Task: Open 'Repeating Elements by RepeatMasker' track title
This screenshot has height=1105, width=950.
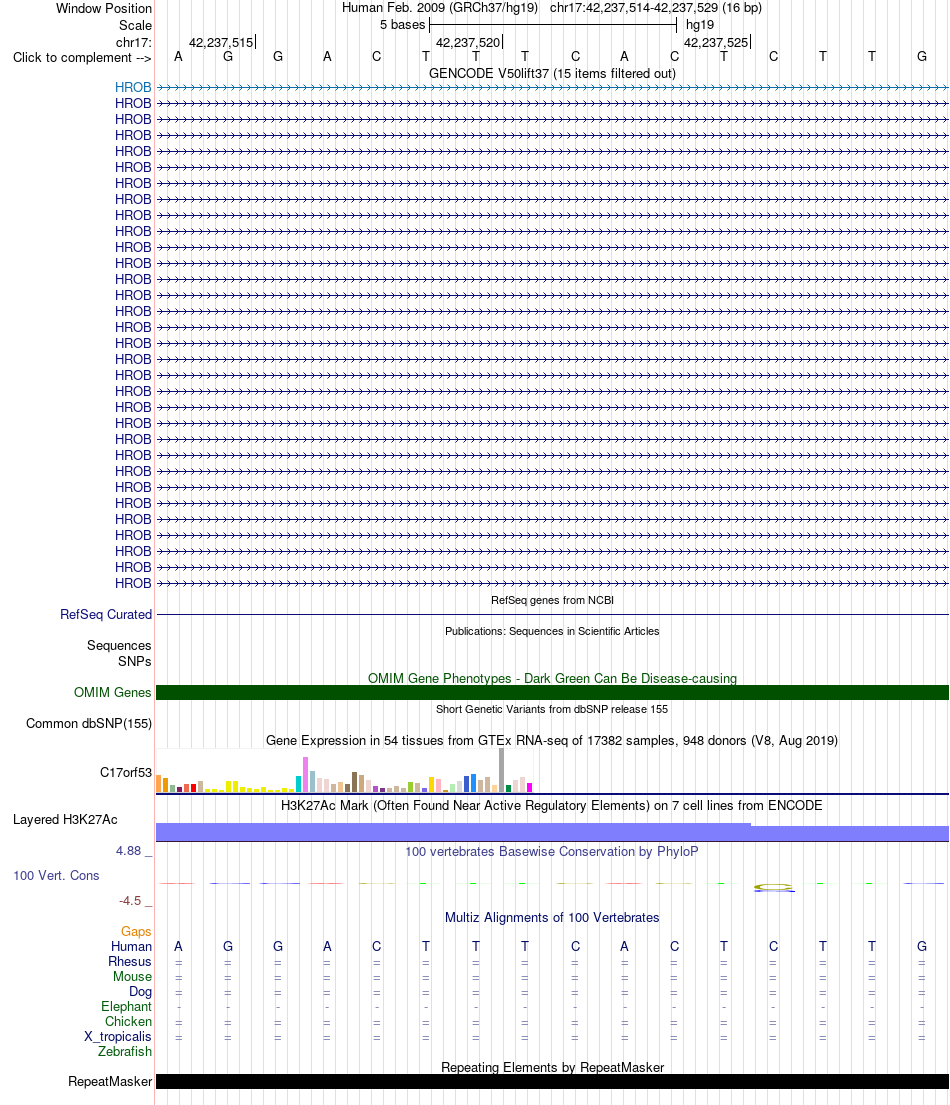Action: pos(553,1067)
